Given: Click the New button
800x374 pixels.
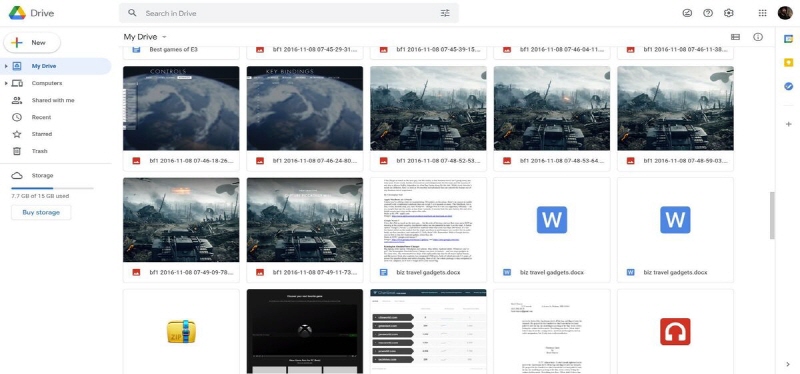Looking at the screenshot, I should coord(32,43).
